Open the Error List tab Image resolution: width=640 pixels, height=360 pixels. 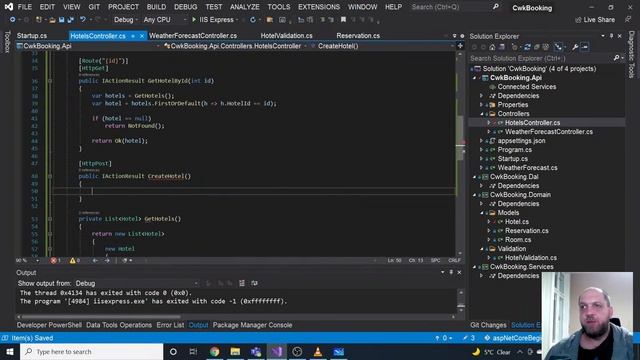[170, 325]
